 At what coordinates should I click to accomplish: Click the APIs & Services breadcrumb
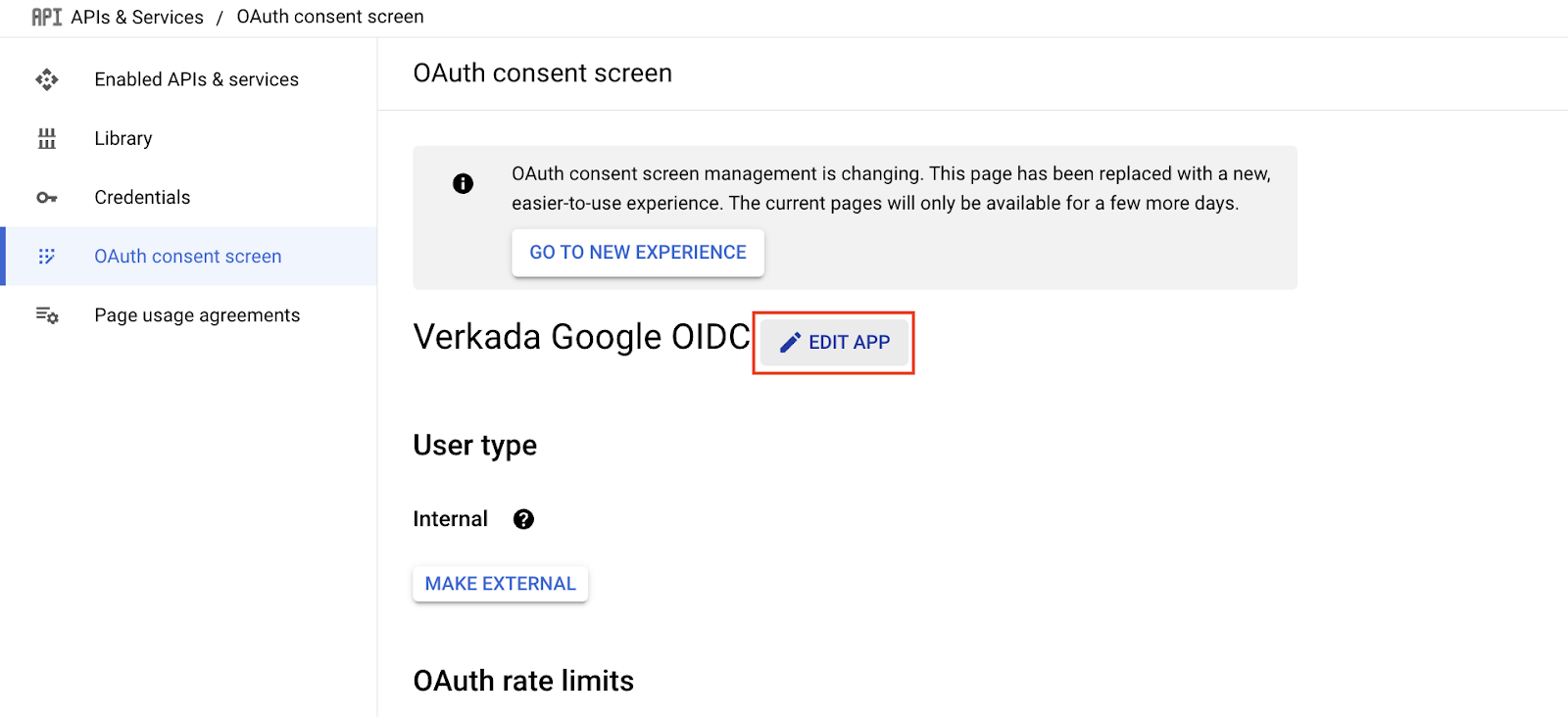(137, 18)
